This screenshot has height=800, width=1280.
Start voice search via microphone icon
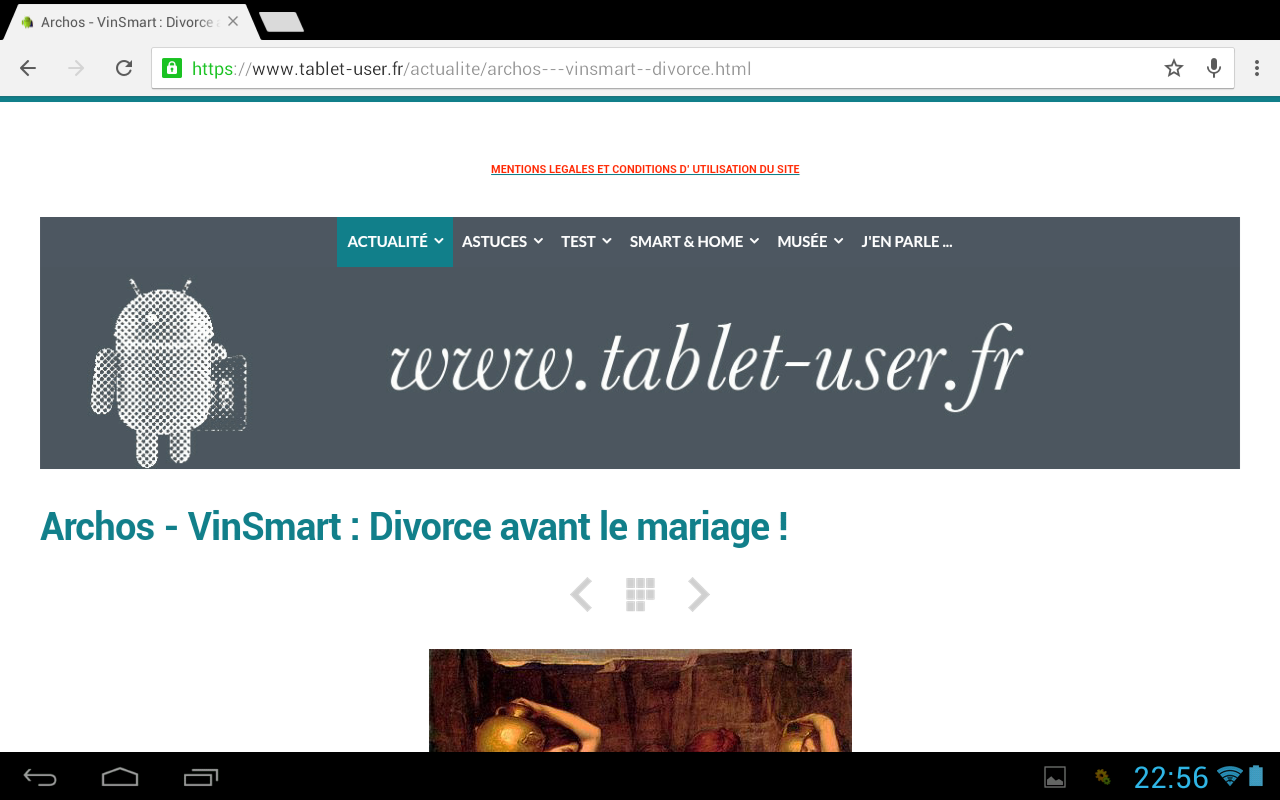1214,68
